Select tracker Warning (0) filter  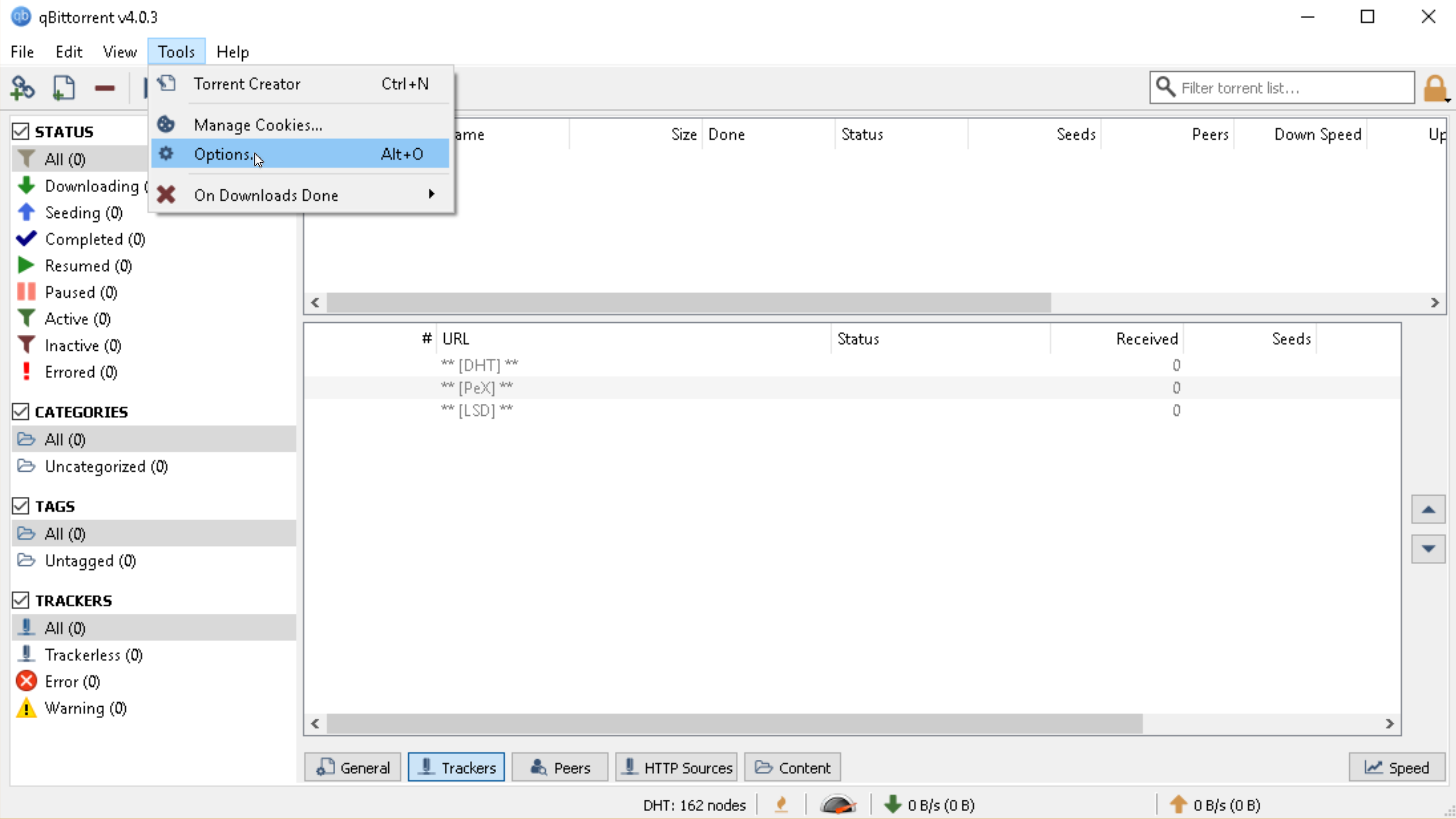pyautogui.click(x=154, y=708)
